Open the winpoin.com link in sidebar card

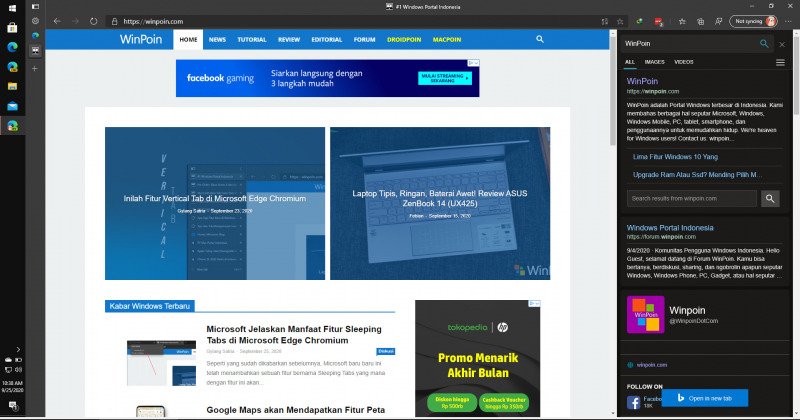tap(652, 365)
